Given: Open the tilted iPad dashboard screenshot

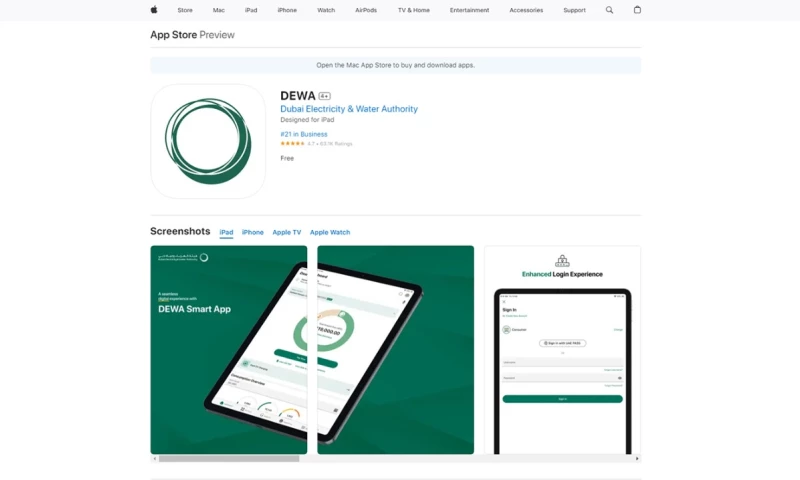Looking at the screenshot, I should 395,350.
